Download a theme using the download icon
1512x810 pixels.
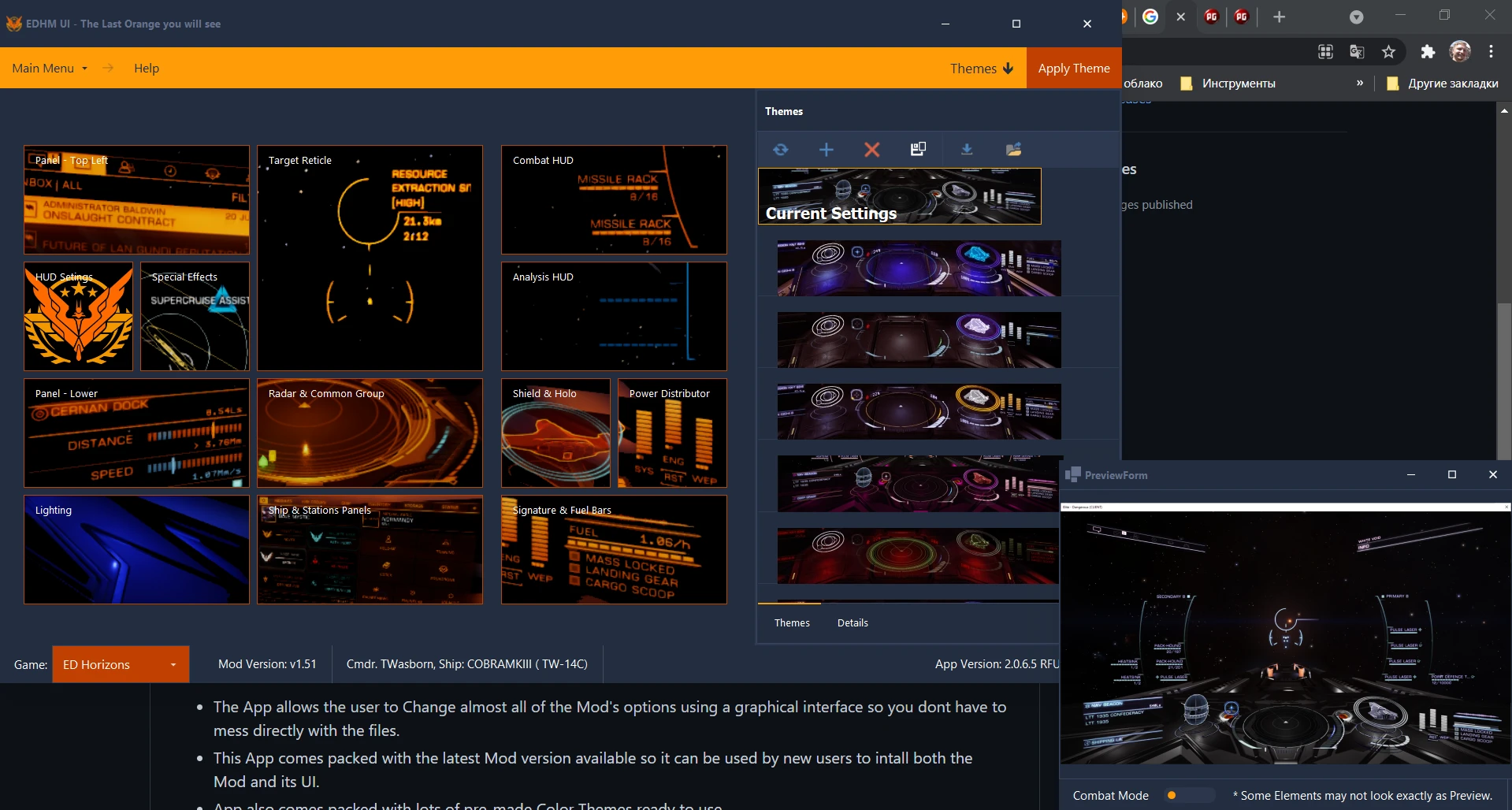tap(967, 149)
